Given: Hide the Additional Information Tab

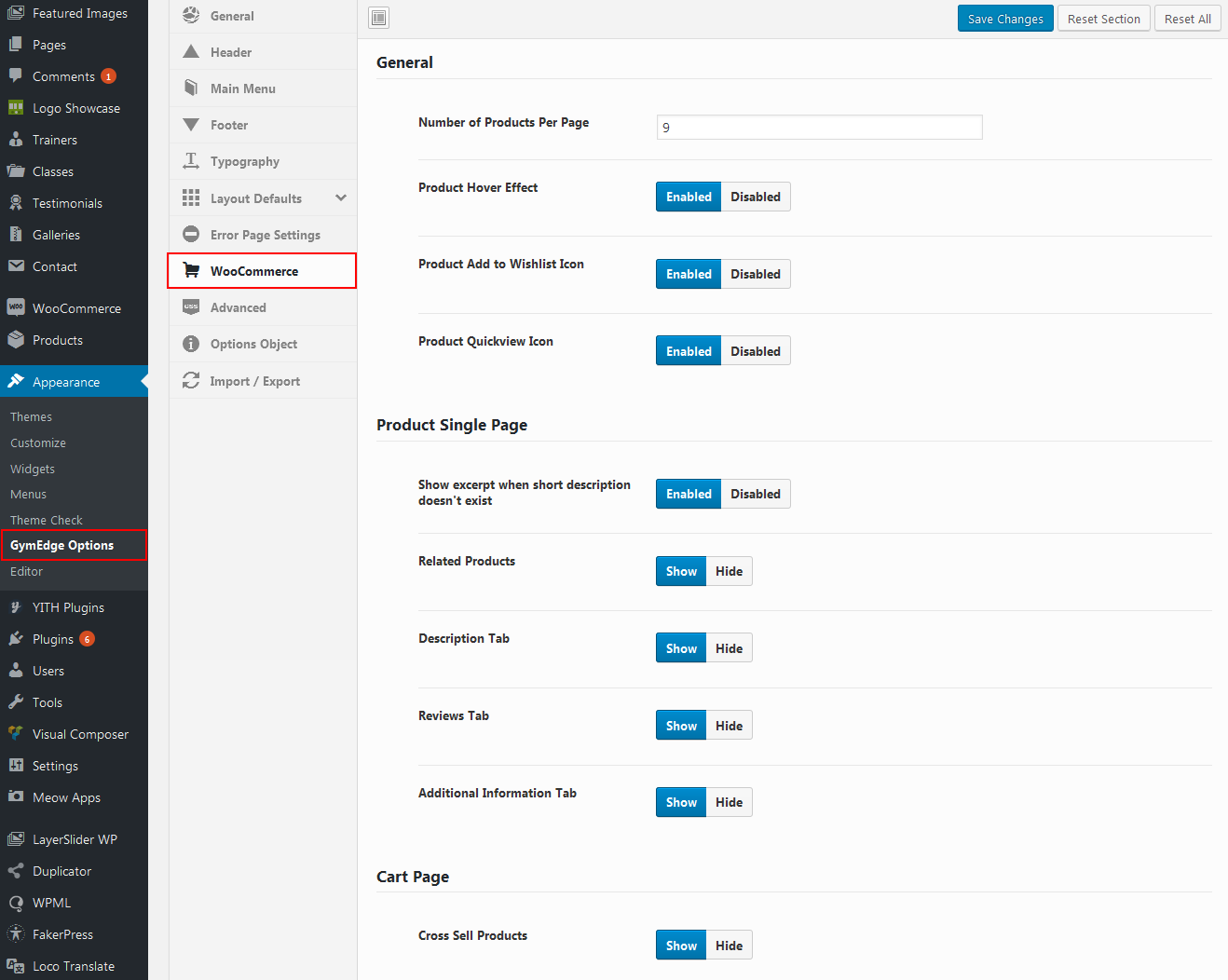Looking at the screenshot, I should pyautogui.click(x=730, y=802).
